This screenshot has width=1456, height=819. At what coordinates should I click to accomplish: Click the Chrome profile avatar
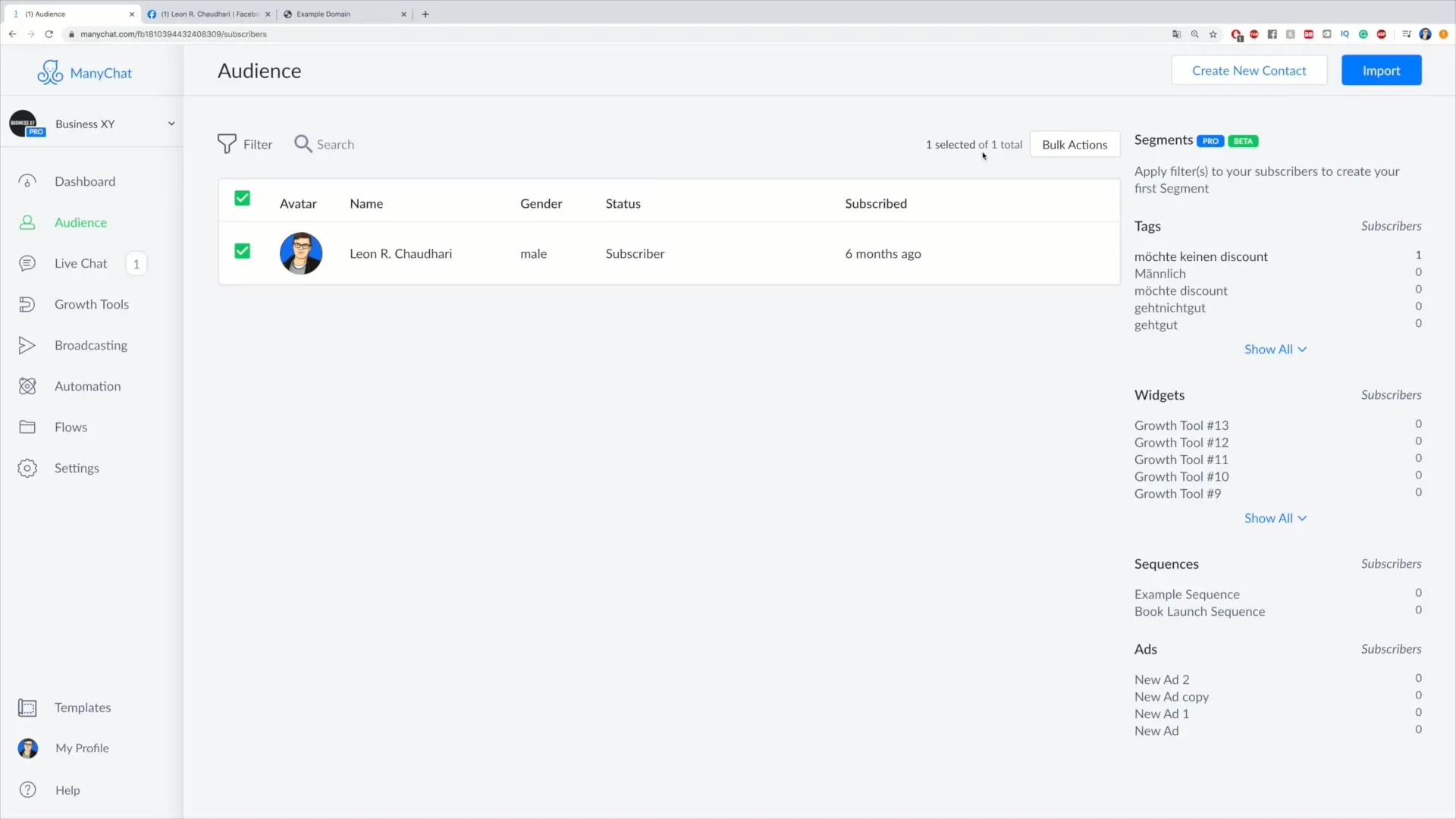pyautogui.click(x=1425, y=34)
